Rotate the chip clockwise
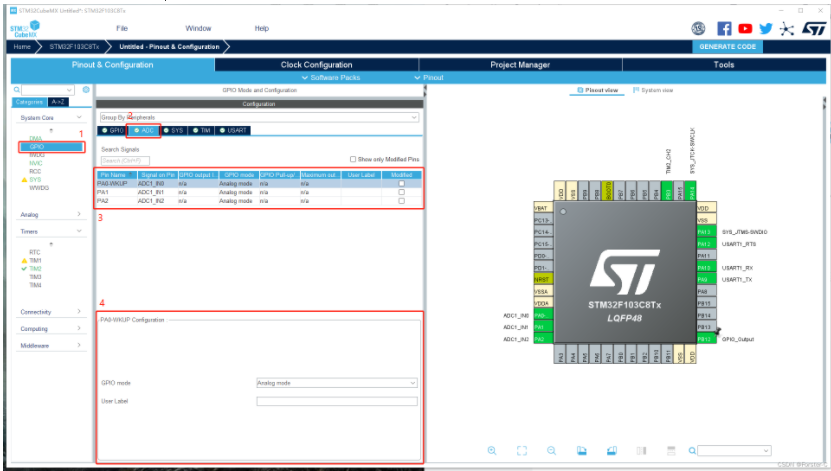The height and width of the screenshot is (471, 831). point(582,450)
